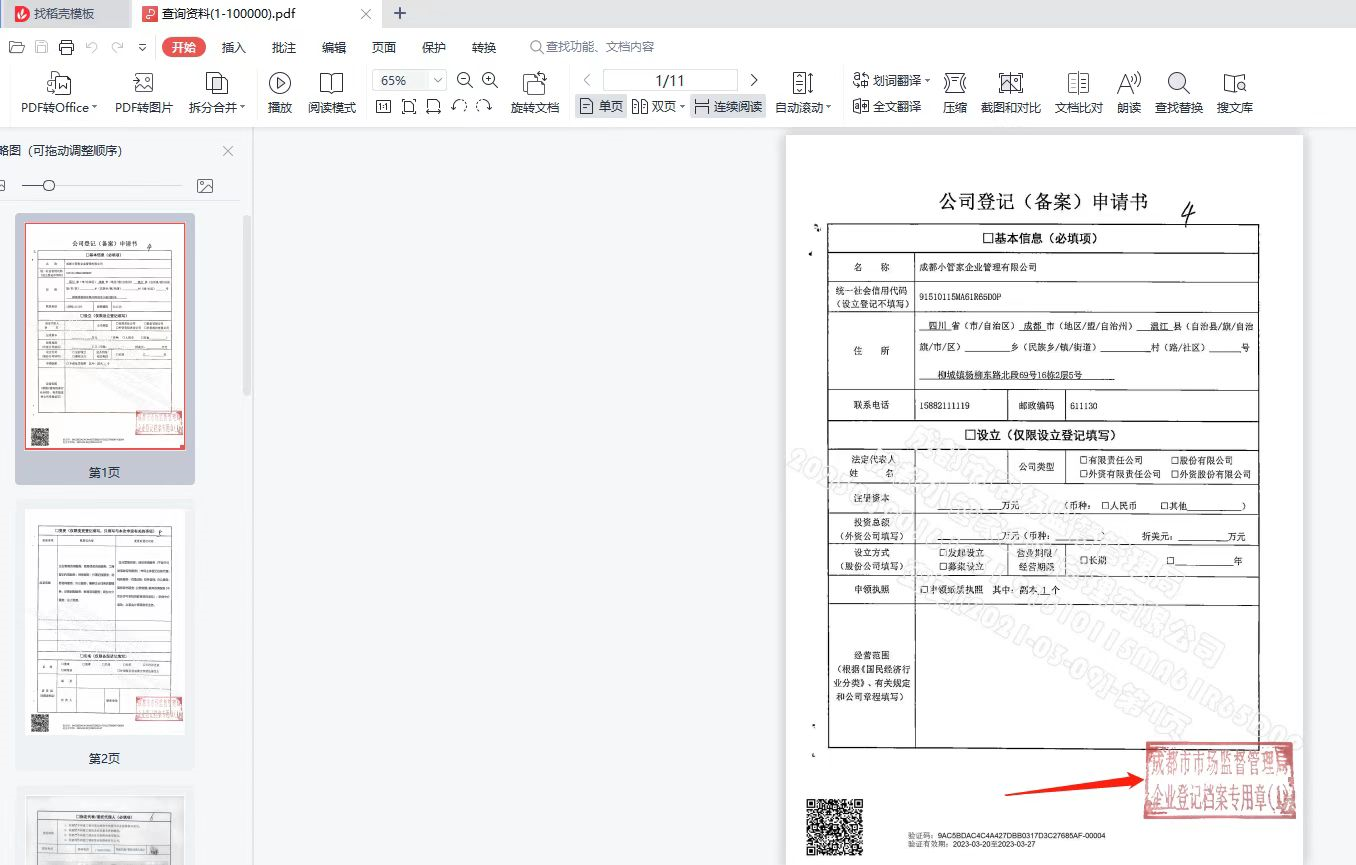Open 查找替换 find and replace
The height and width of the screenshot is (865, 1356).
[1179, 84]
